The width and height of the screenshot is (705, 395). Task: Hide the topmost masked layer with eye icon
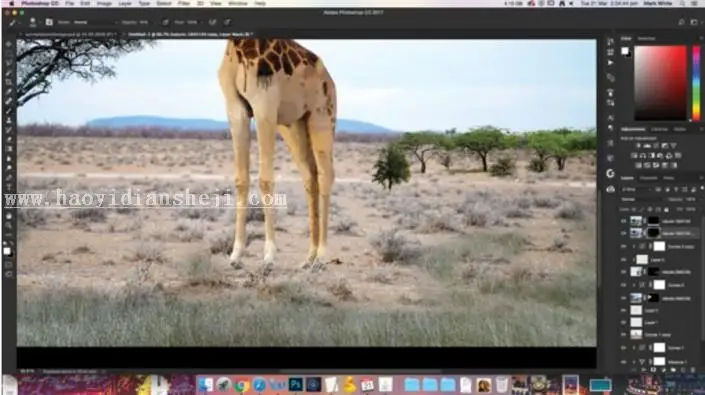click(624, 221)
